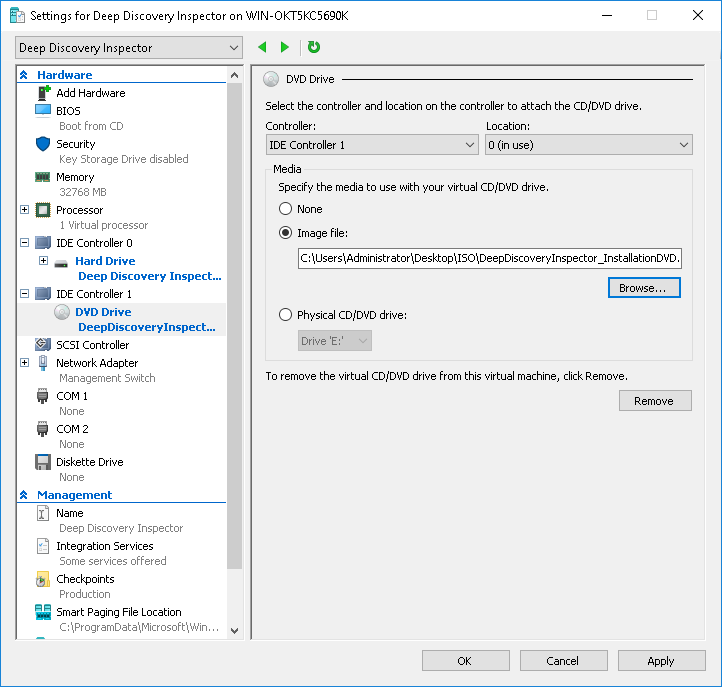The width and height of the screenshot is (722, 687).
Task: Open the Location dropdown list
Action: 588,145
